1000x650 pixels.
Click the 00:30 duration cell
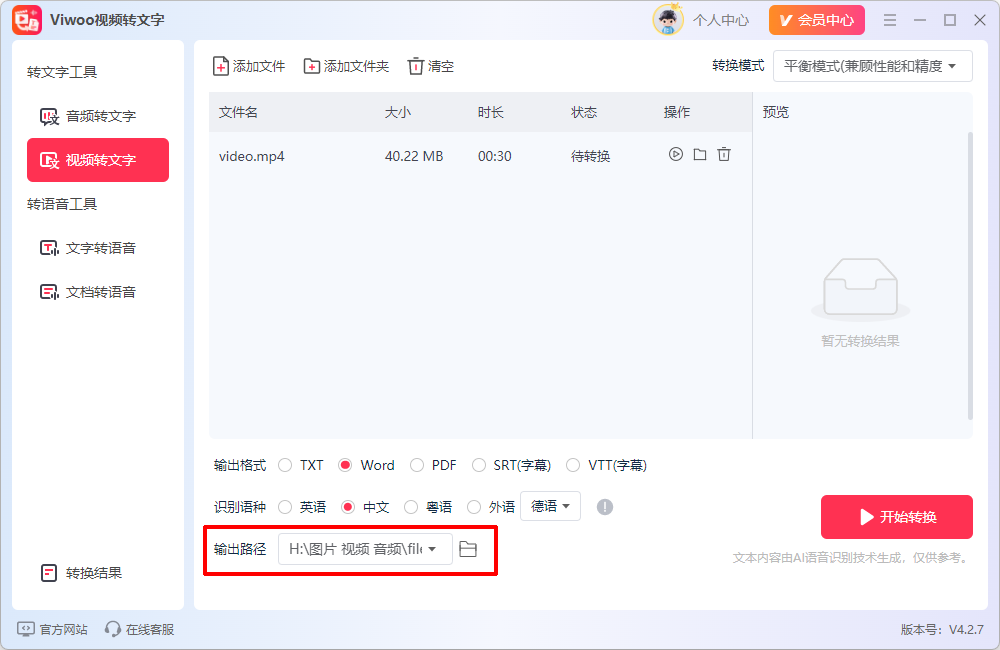coord(495,156)
